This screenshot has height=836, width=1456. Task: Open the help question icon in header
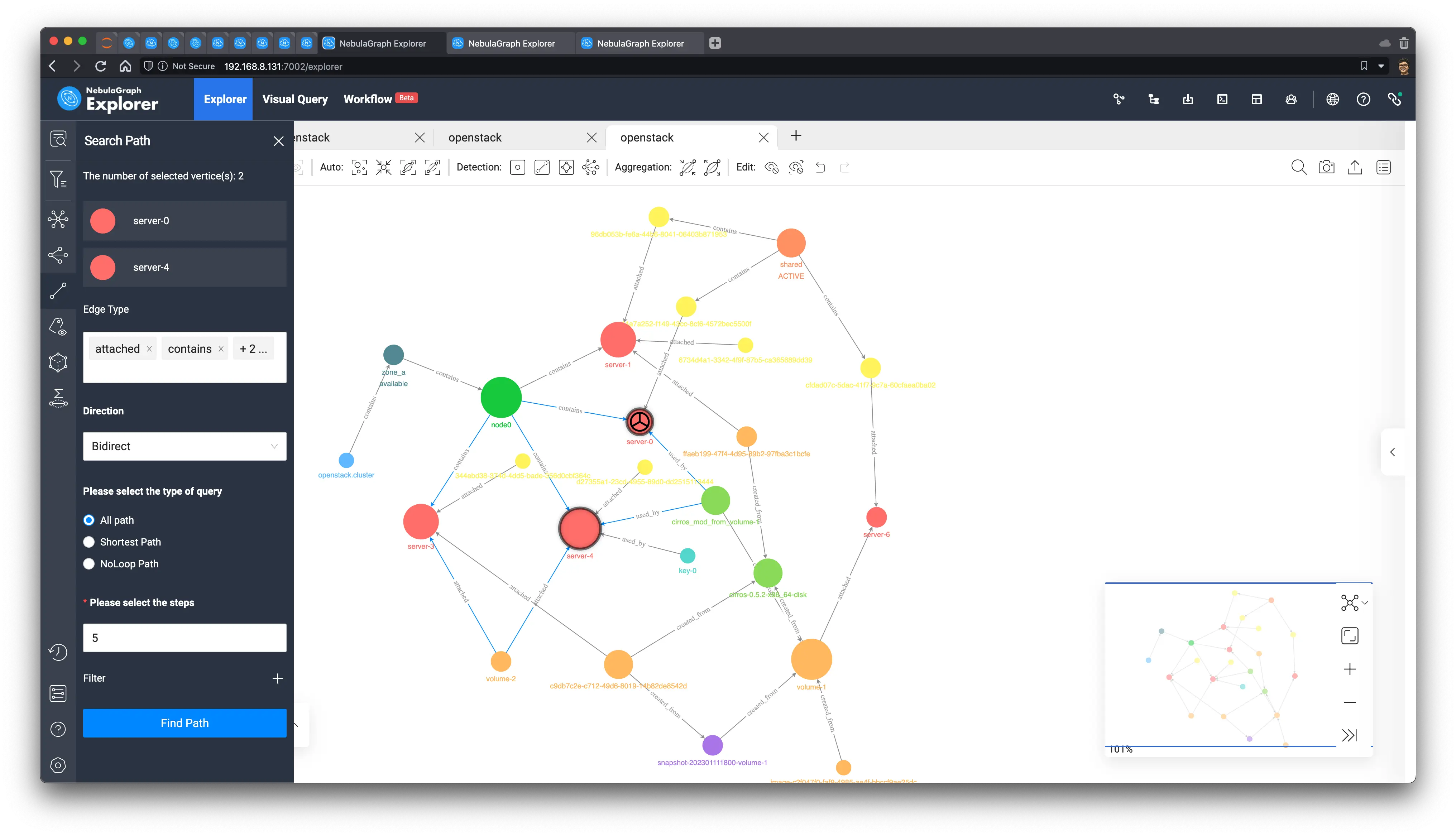[1364, 99]
